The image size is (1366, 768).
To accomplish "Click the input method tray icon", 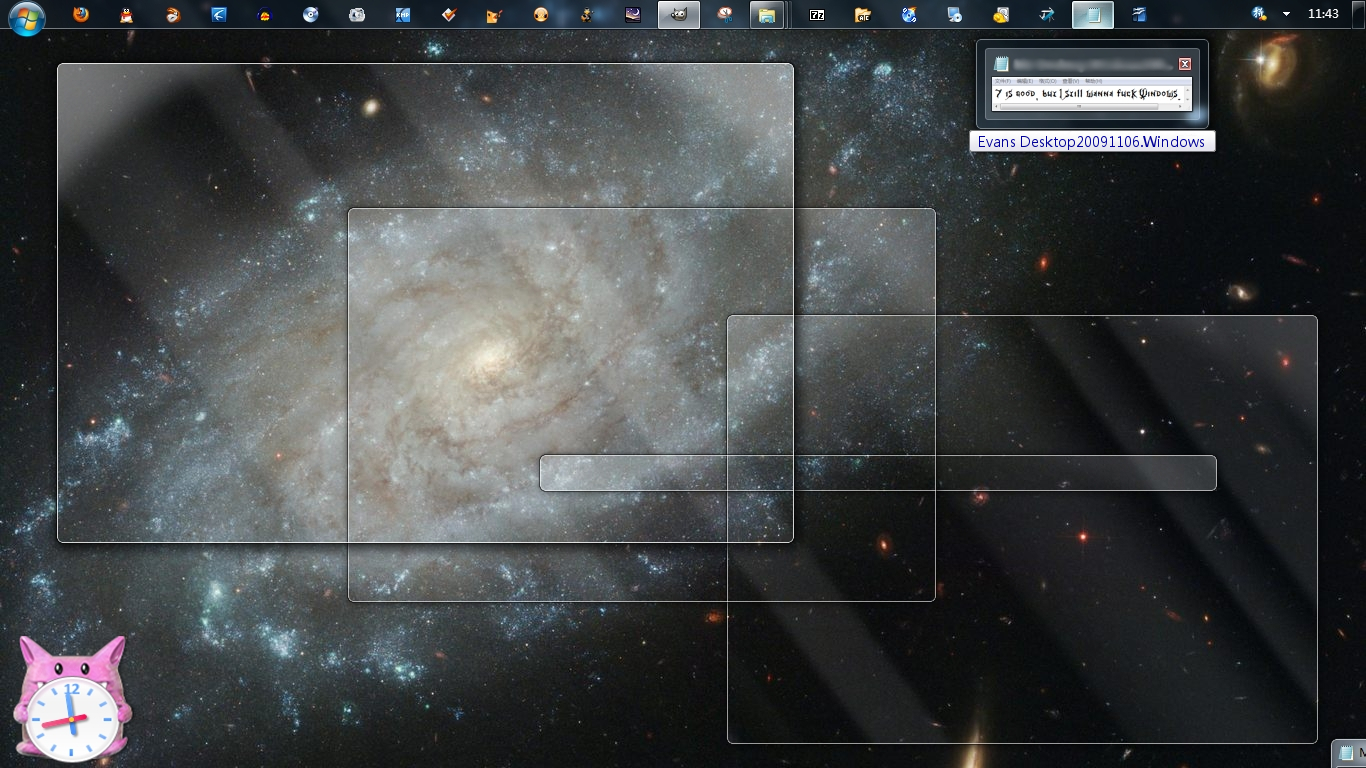I will coord(1260,14).
